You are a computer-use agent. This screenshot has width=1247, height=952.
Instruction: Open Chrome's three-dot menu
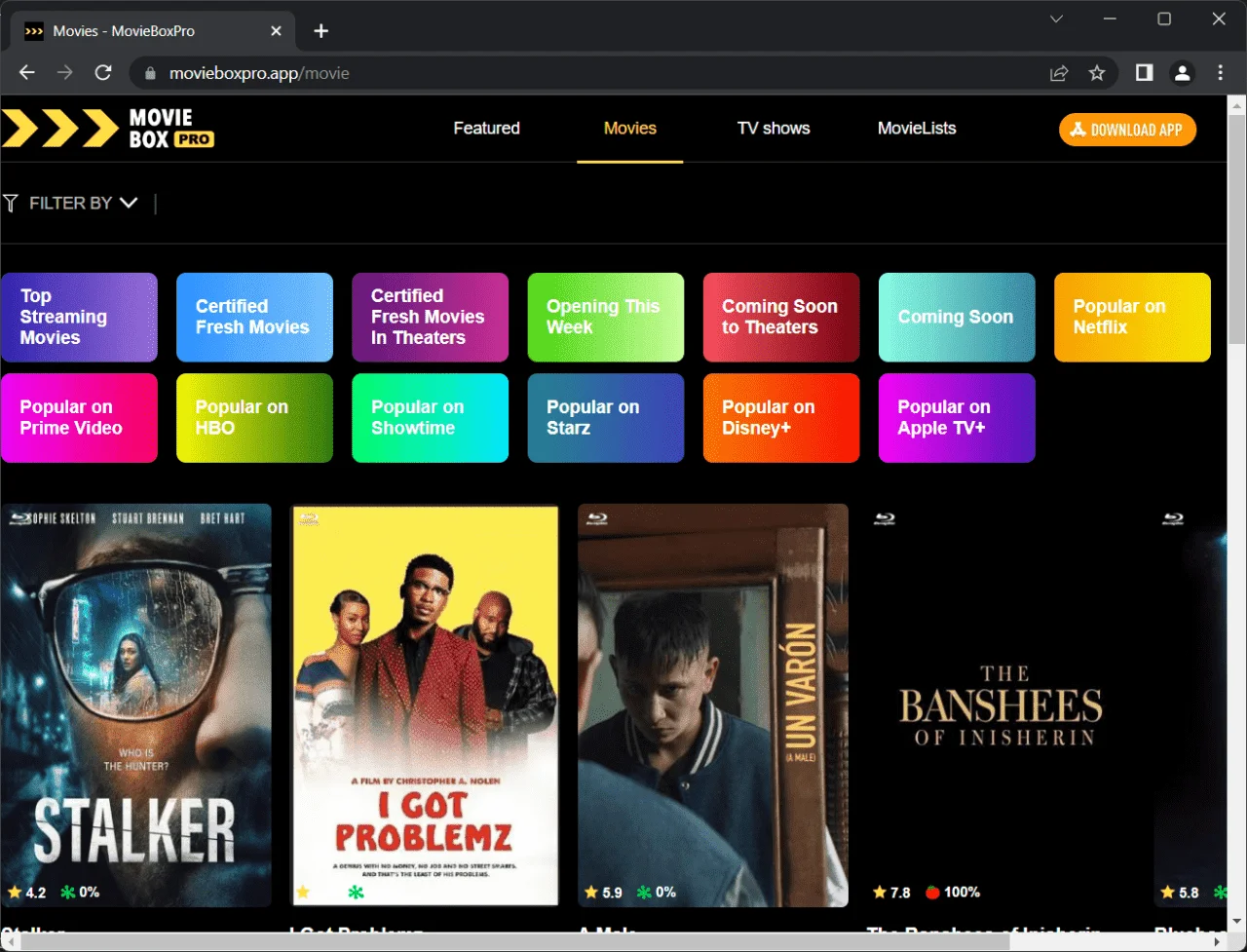tap(1221, 73)
